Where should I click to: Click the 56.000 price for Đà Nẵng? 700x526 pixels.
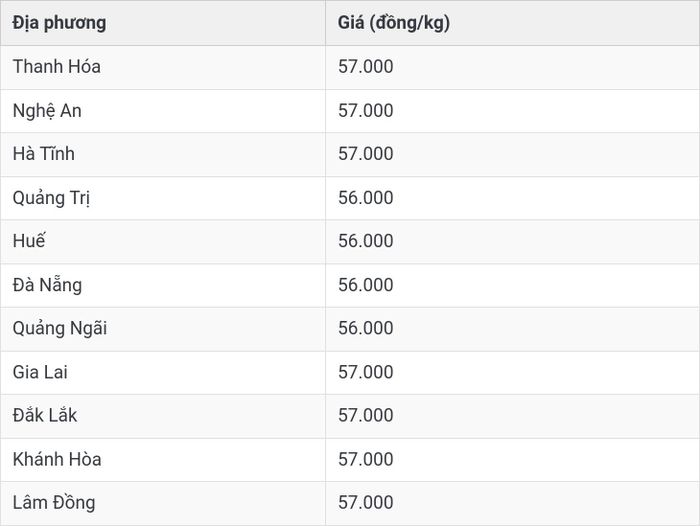[x=366, y=285]
